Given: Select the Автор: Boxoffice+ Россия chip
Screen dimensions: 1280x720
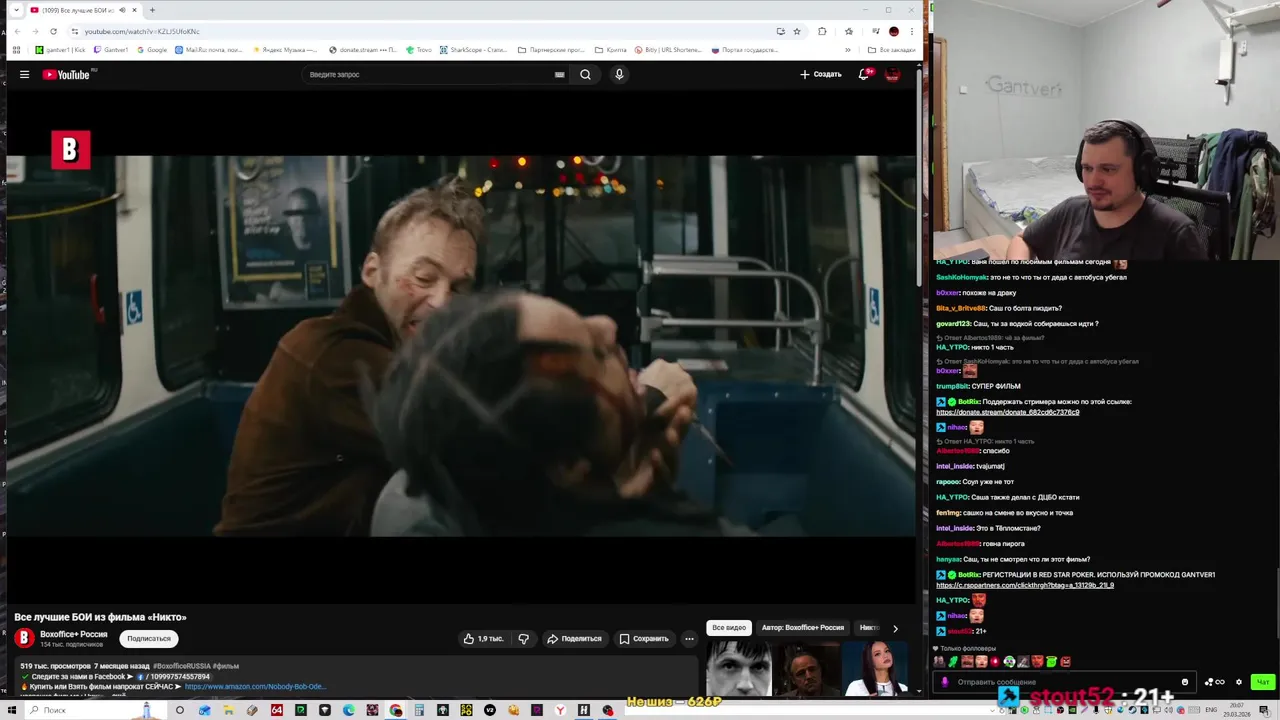Looking at the screenshot, I should 803,628.
